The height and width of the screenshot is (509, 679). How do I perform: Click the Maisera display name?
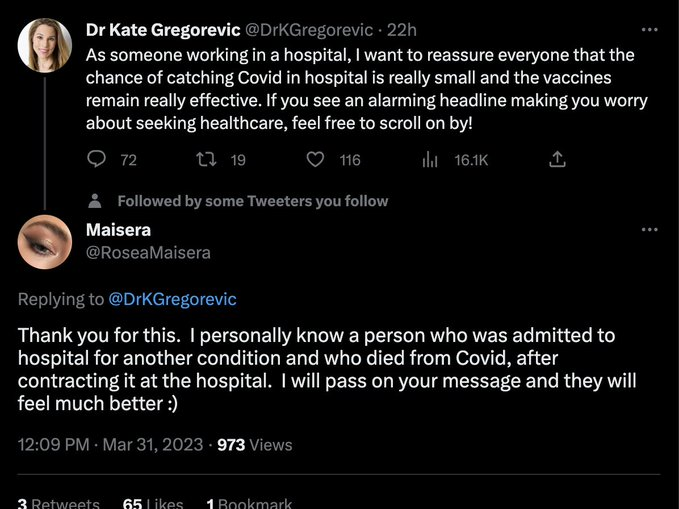(x=118, y=230)
